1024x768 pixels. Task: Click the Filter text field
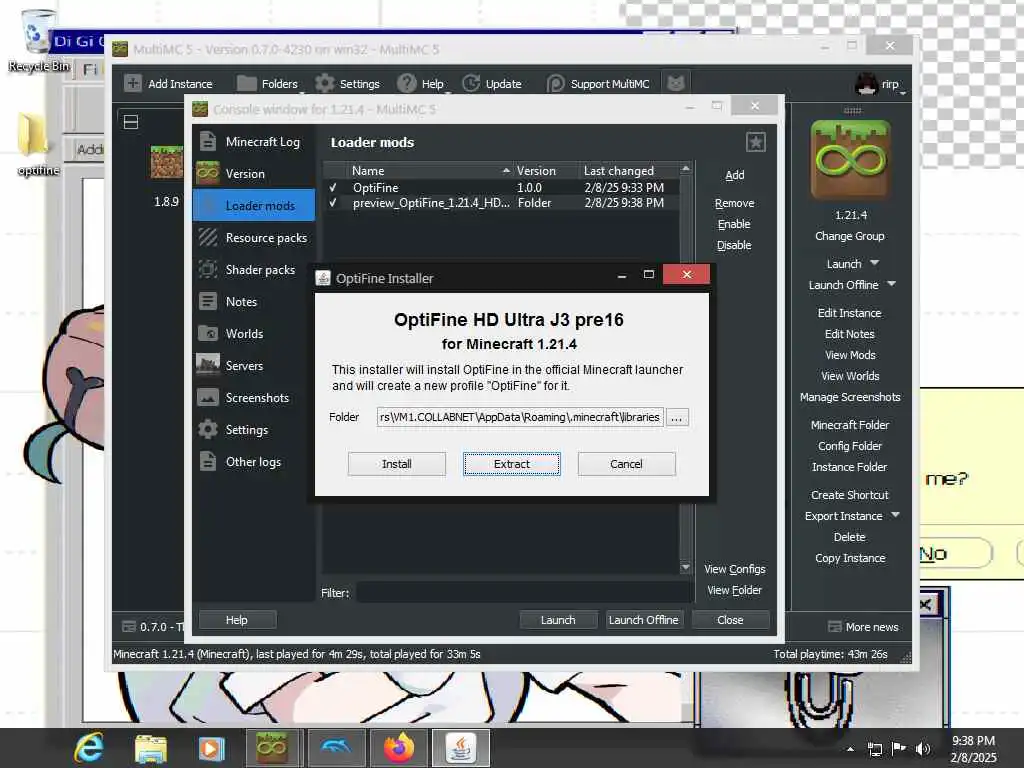click(524, 592)
